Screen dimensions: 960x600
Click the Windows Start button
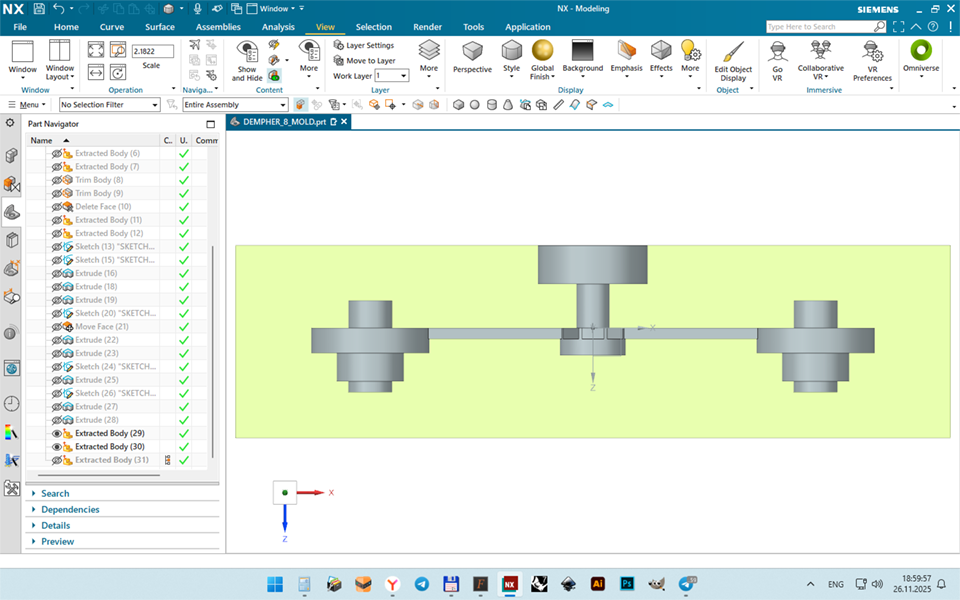[x=275, y=584]
